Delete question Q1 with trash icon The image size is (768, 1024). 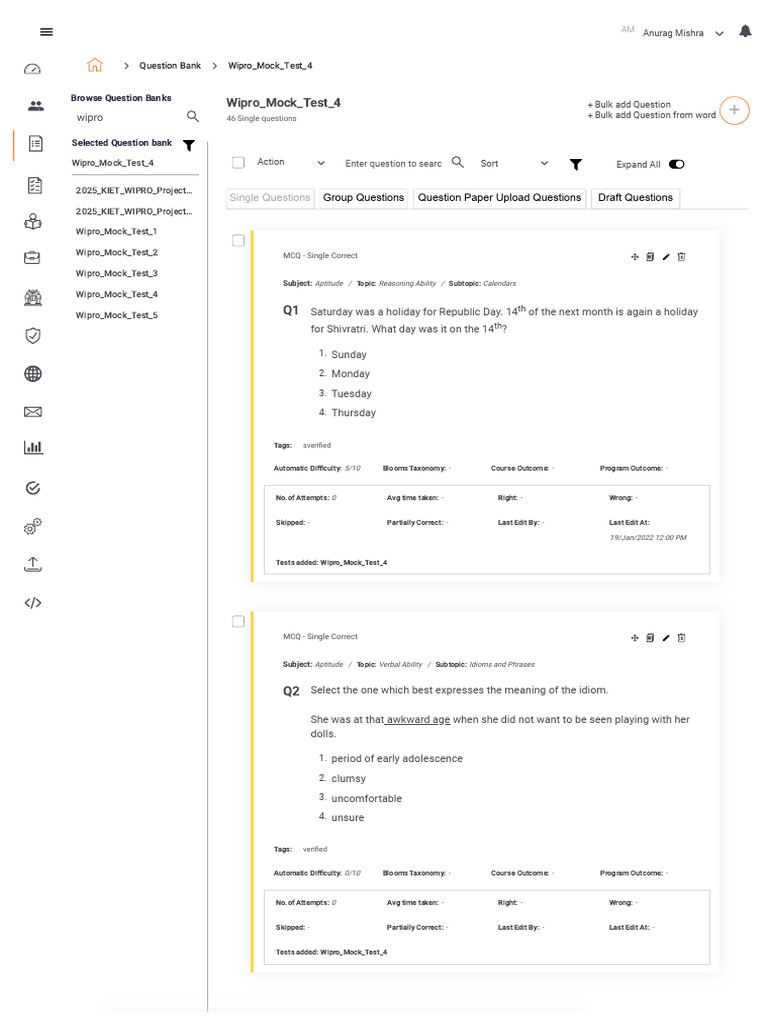(x=682, y=257)
